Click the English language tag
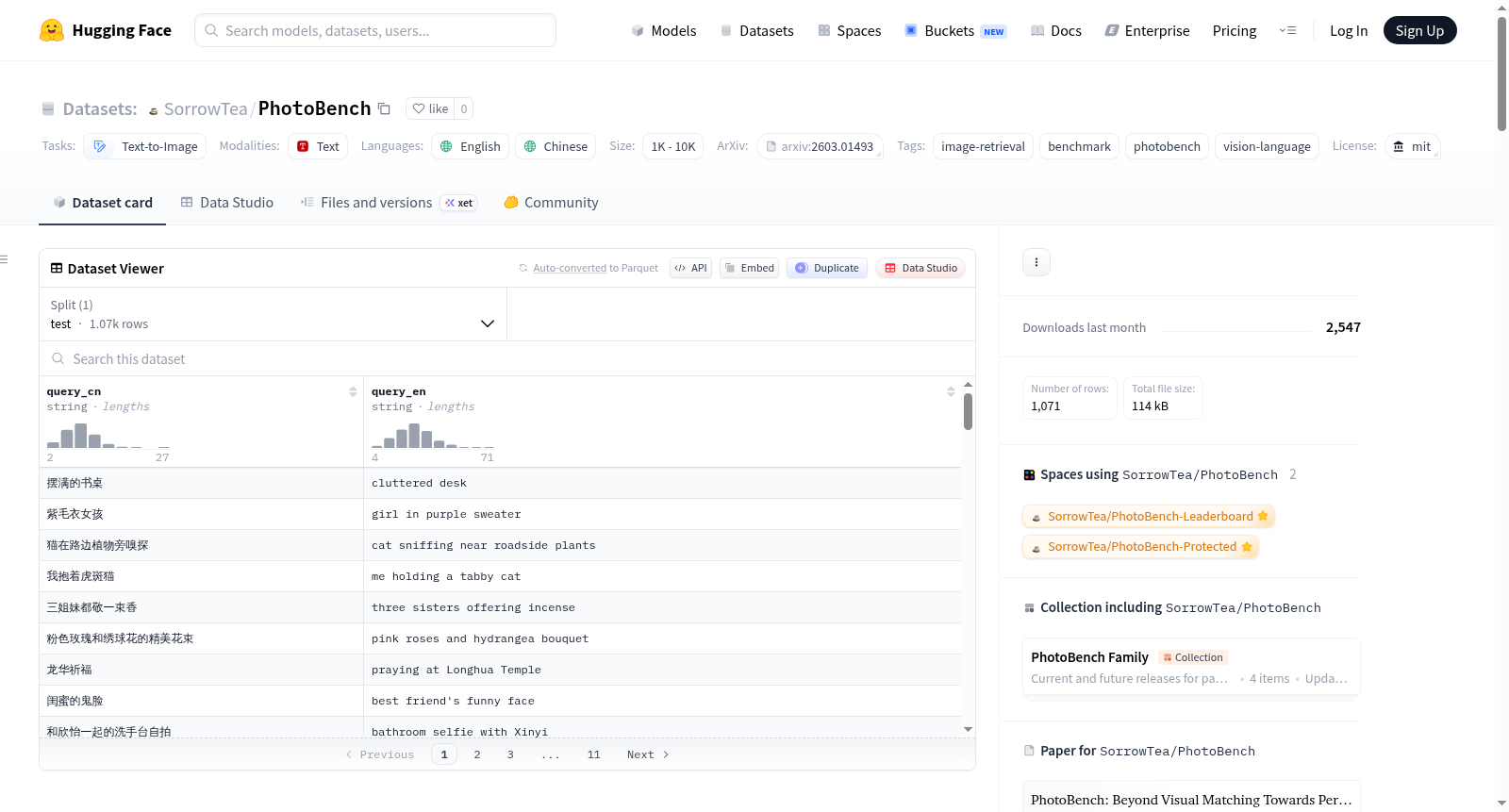 tap(471, 146)
